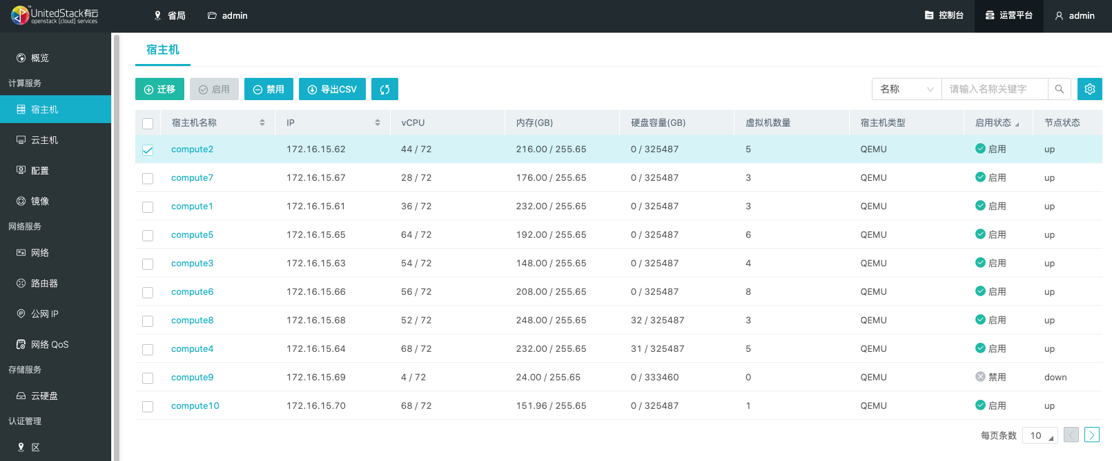Screen dimensions: 1112x461
Task: Check the compute1 row checkbox
Action: [x=148, y=206]
